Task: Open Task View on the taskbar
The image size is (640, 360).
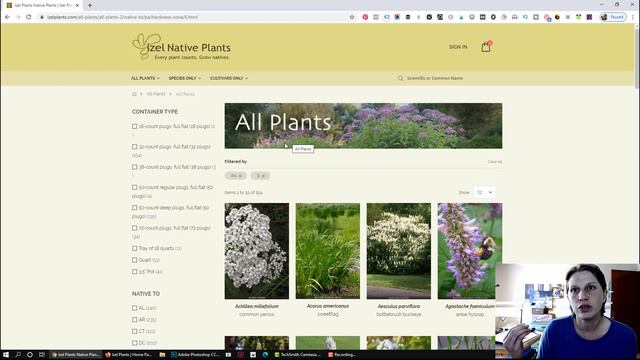Action: point(42,355)
